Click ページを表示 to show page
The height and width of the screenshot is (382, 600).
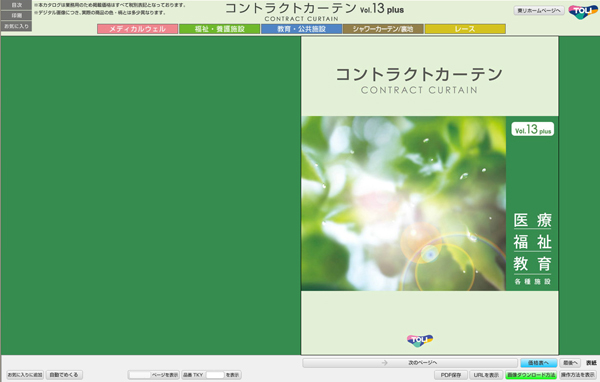pyautogui.click(x=165, y=375)
